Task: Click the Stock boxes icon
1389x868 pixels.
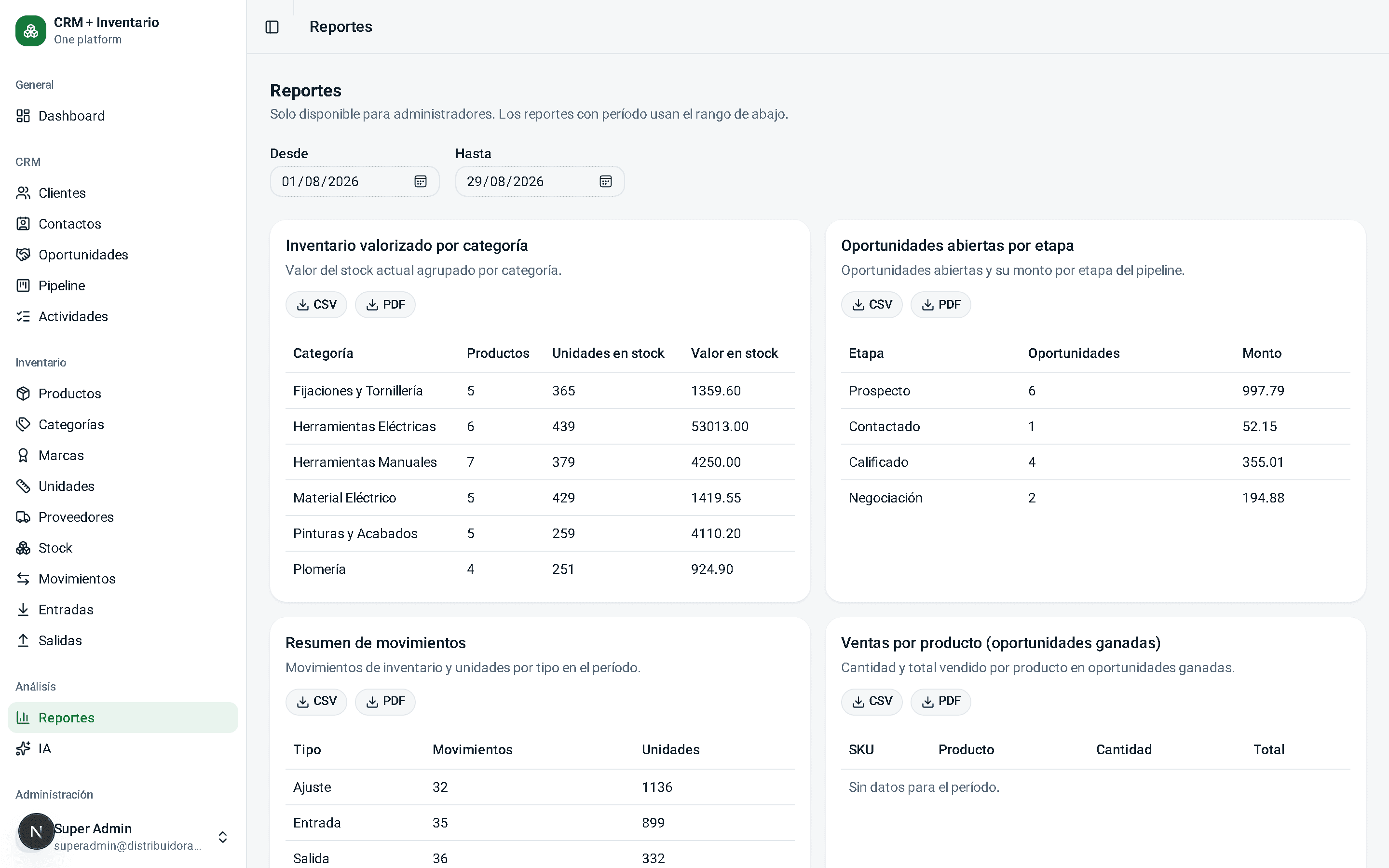Action: pos(23,548)
